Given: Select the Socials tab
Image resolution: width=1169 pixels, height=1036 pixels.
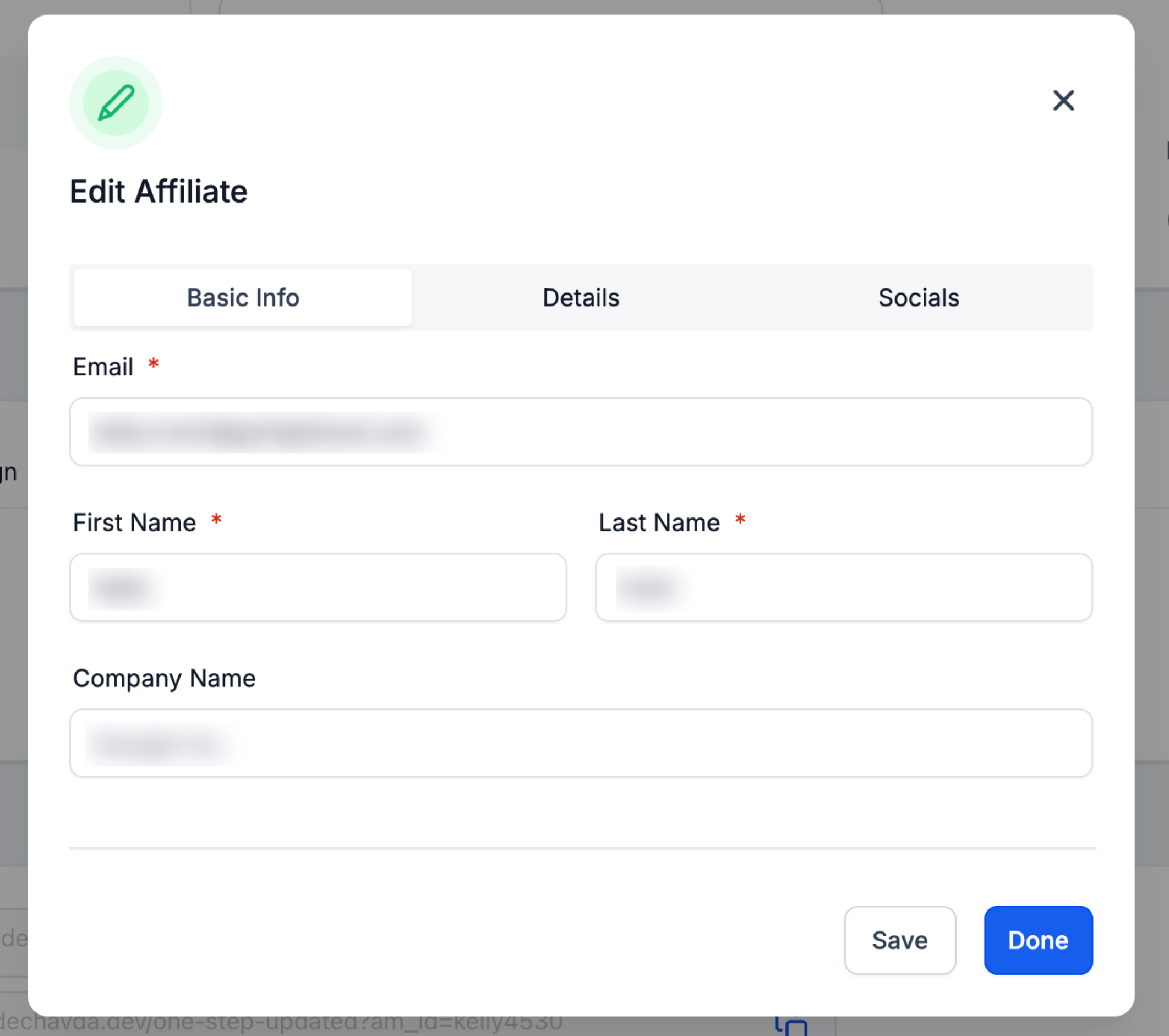Looking at the screenshot, I should [919, 297].
